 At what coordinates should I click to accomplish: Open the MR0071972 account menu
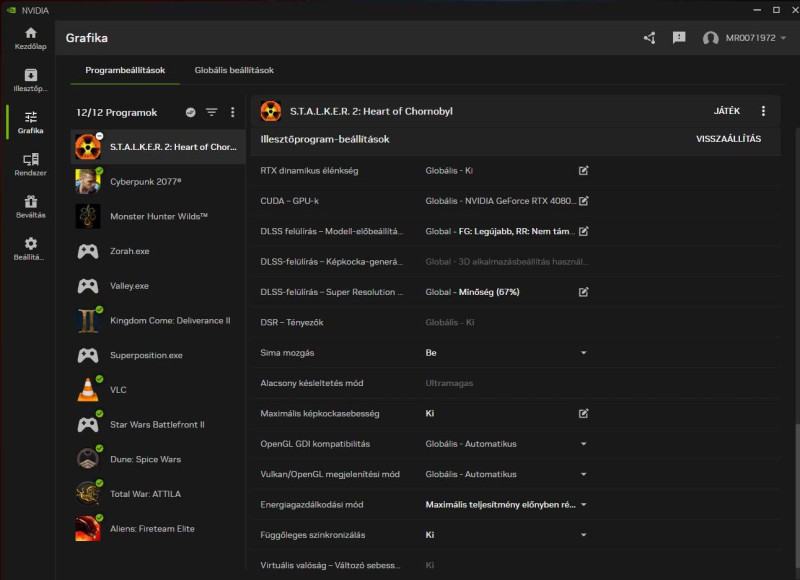[x=745, y=38]
